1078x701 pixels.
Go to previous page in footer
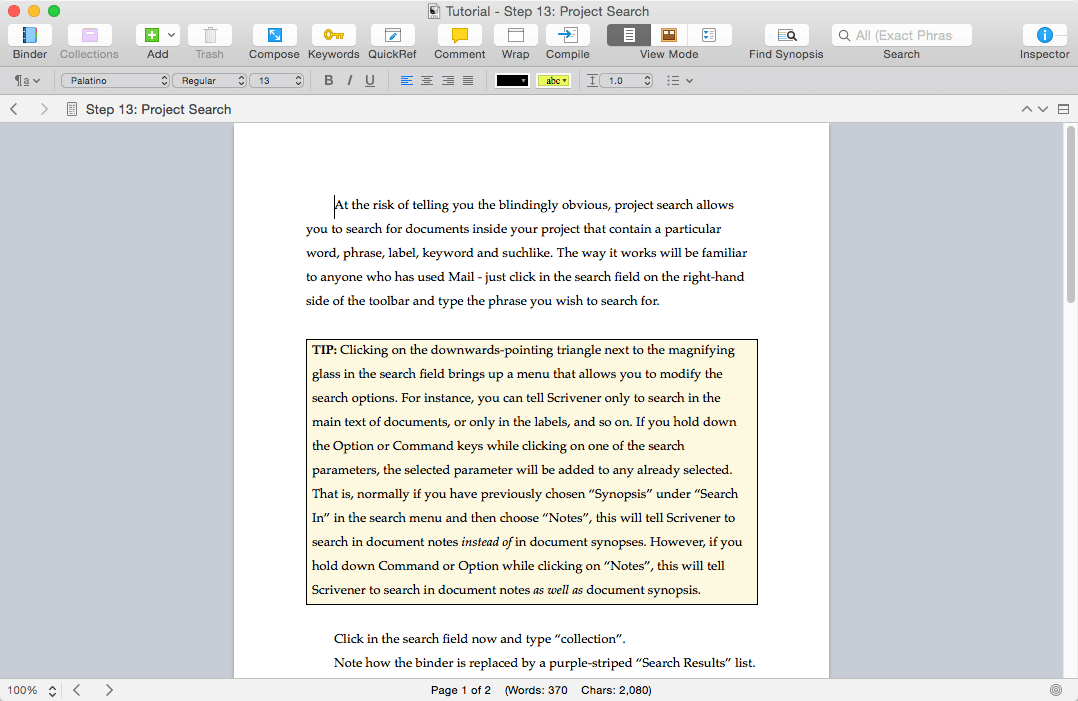pos(76,690)
